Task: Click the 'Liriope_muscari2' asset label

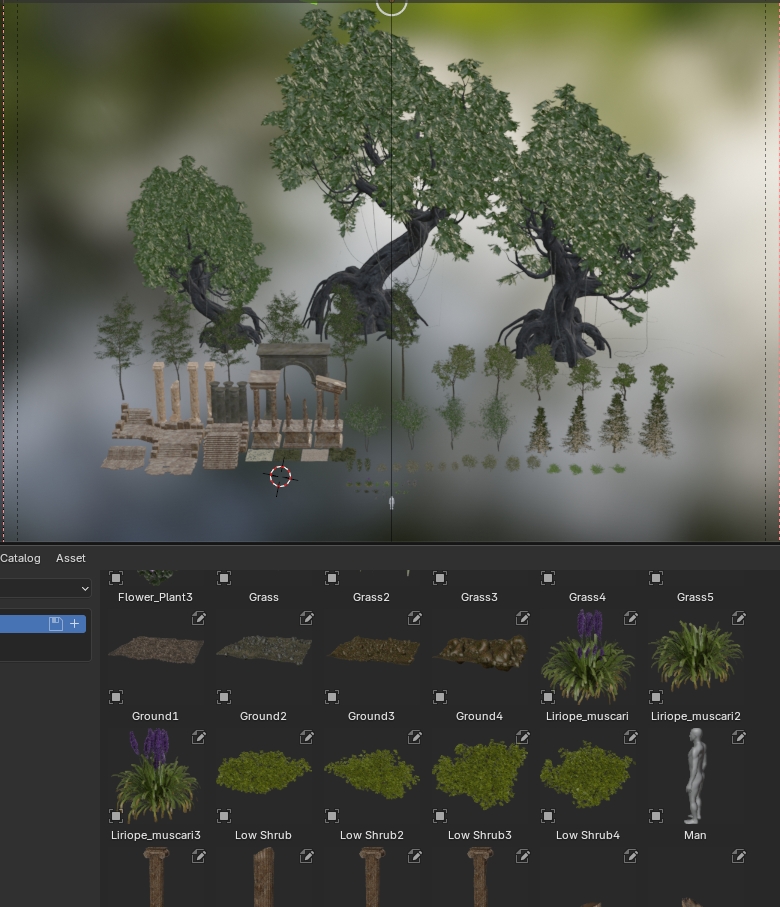Action: point(695,716)
